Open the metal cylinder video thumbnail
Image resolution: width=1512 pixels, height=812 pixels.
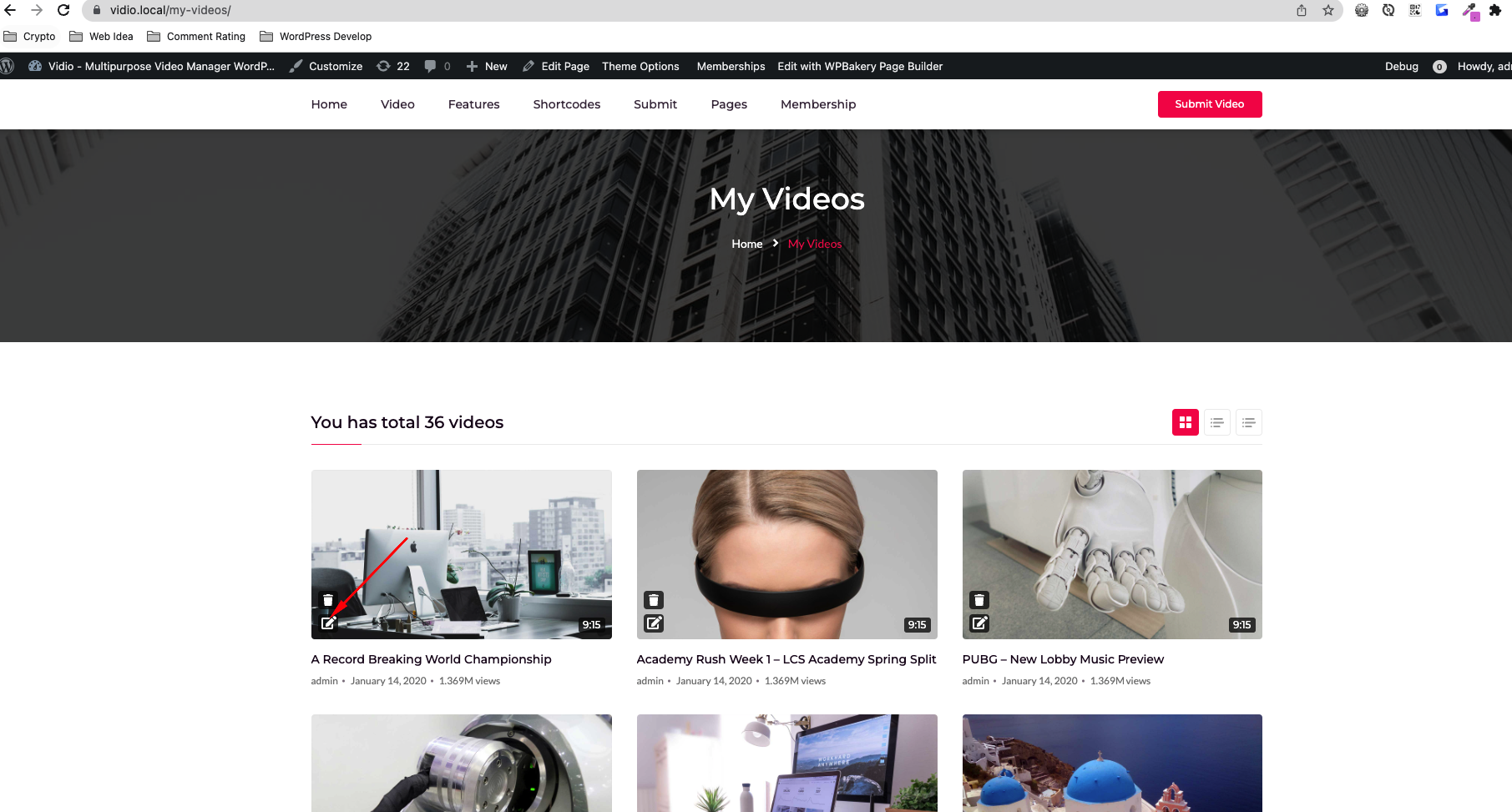(x=462, y=763)
